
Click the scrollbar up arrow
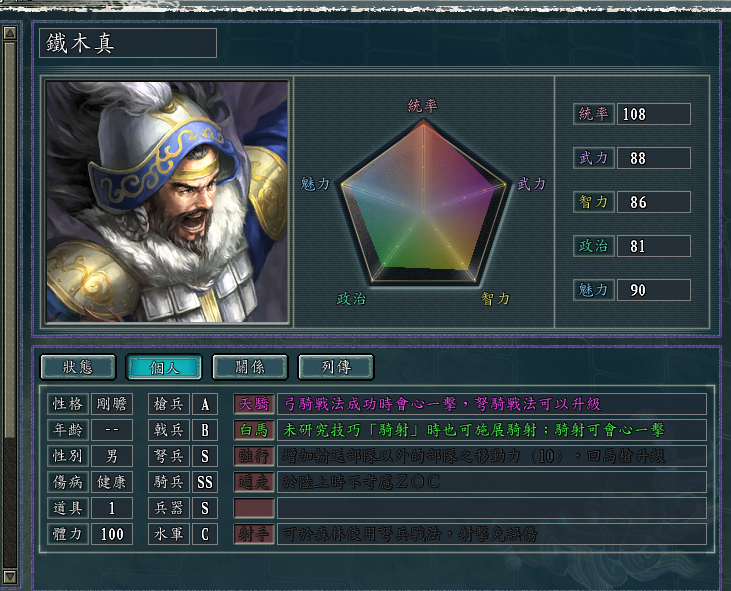pos(10,33)
